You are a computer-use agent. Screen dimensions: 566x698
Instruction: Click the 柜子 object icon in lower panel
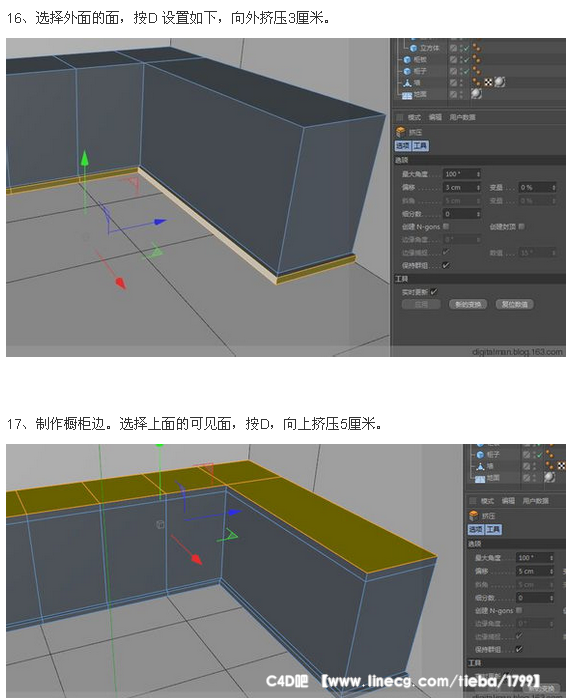tap(480, 455)
